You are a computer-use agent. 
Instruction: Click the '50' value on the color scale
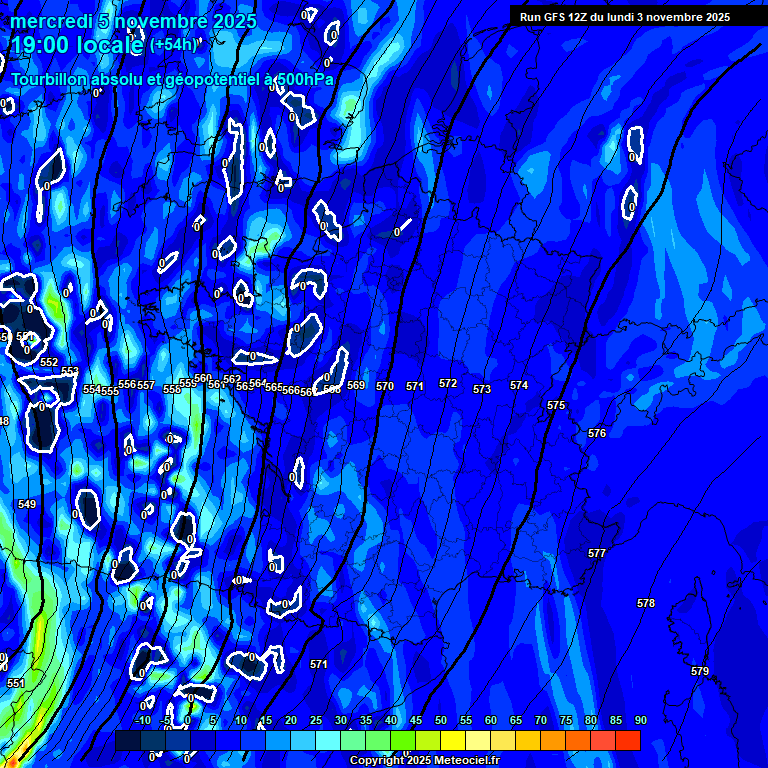(441, 721)
